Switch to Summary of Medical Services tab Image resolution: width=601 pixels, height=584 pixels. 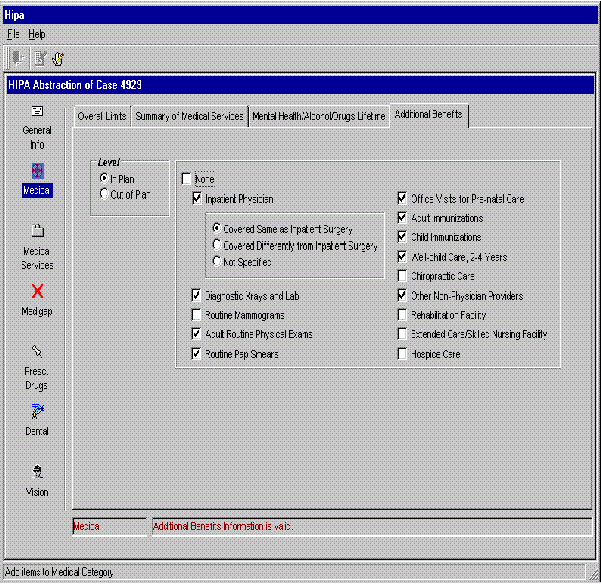click(x=189, y=116)
